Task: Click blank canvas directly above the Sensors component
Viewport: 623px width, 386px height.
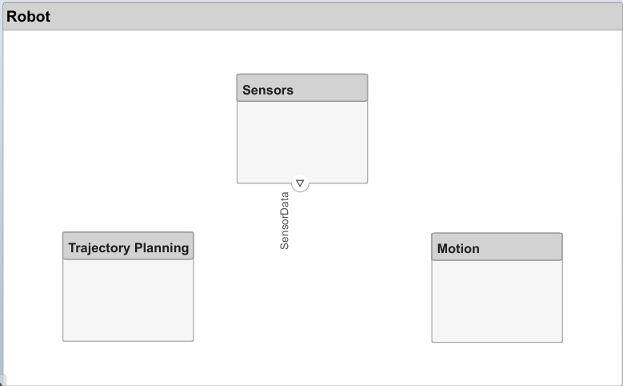Action: [x=302, y=52]
